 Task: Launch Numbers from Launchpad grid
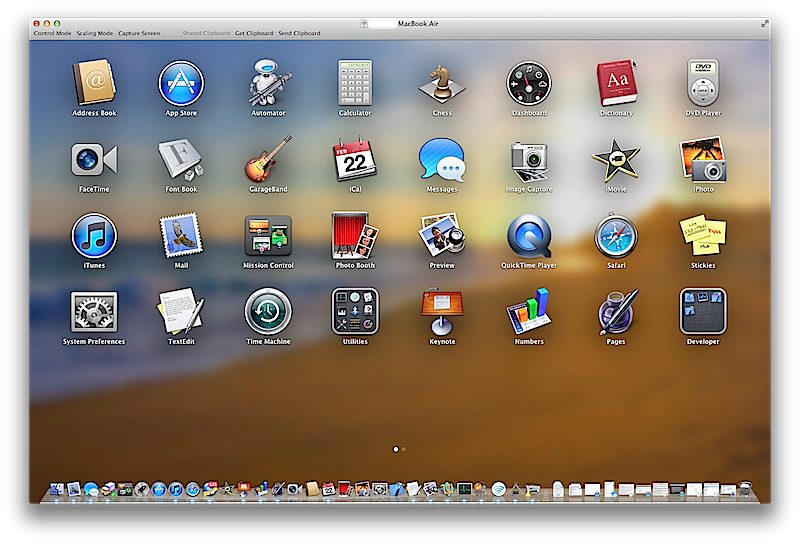point(529,311)
